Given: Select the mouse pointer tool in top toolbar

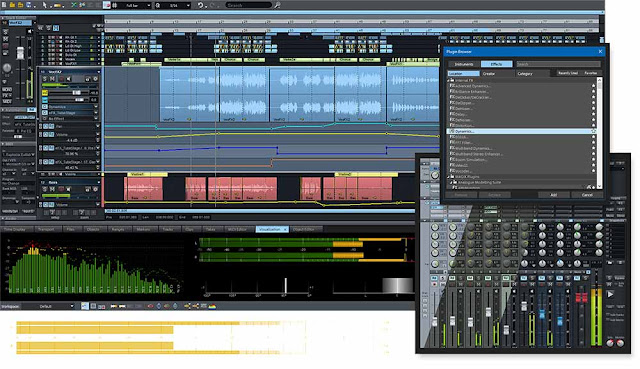Looking at the screenshot, I should [44, 5].
